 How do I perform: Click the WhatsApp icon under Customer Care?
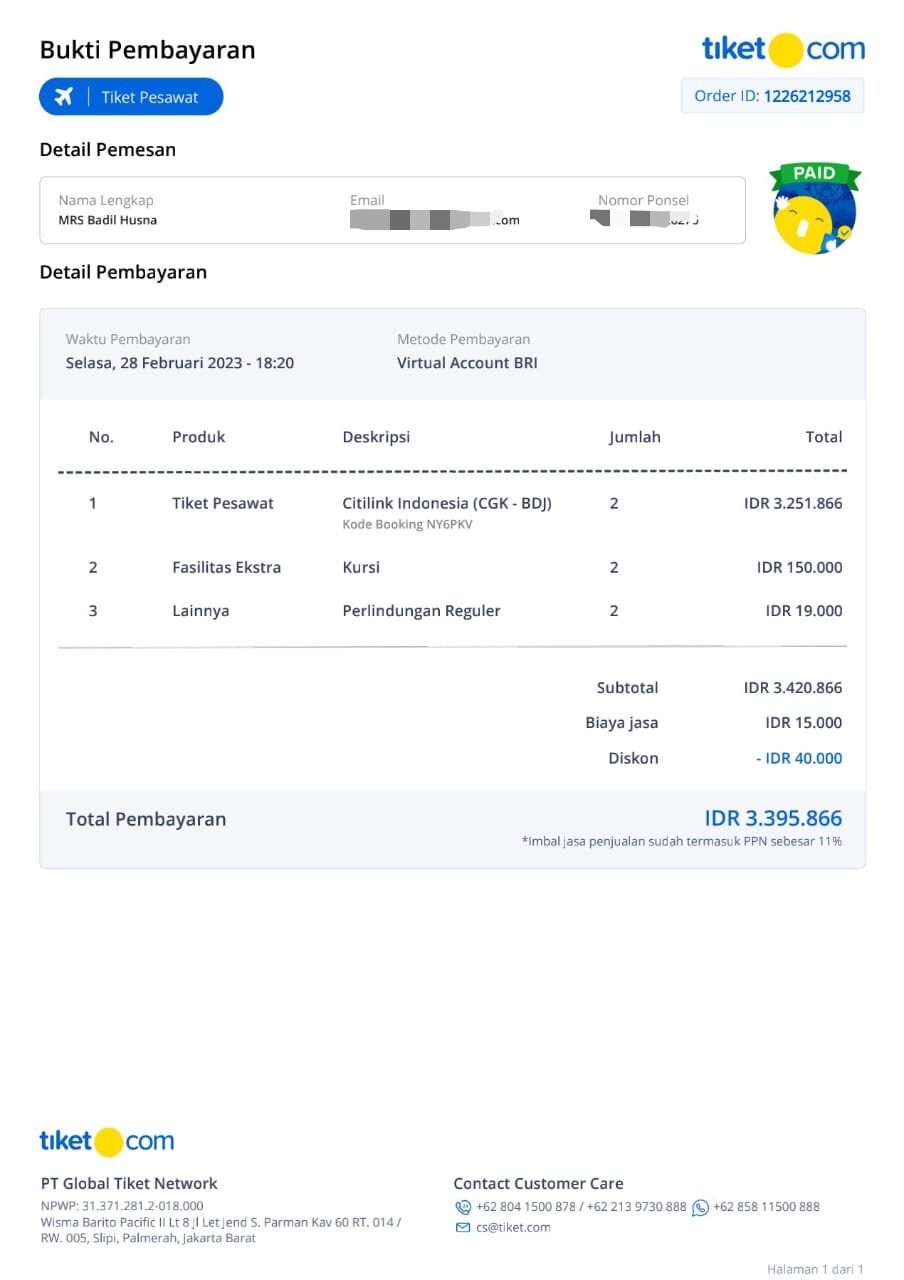pos(700,1207)
